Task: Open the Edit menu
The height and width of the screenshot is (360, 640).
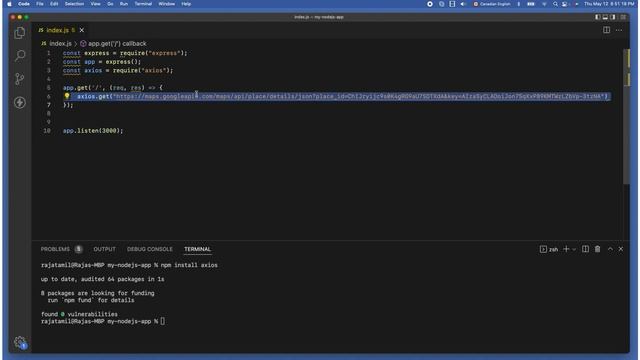Action: point(54,4)
